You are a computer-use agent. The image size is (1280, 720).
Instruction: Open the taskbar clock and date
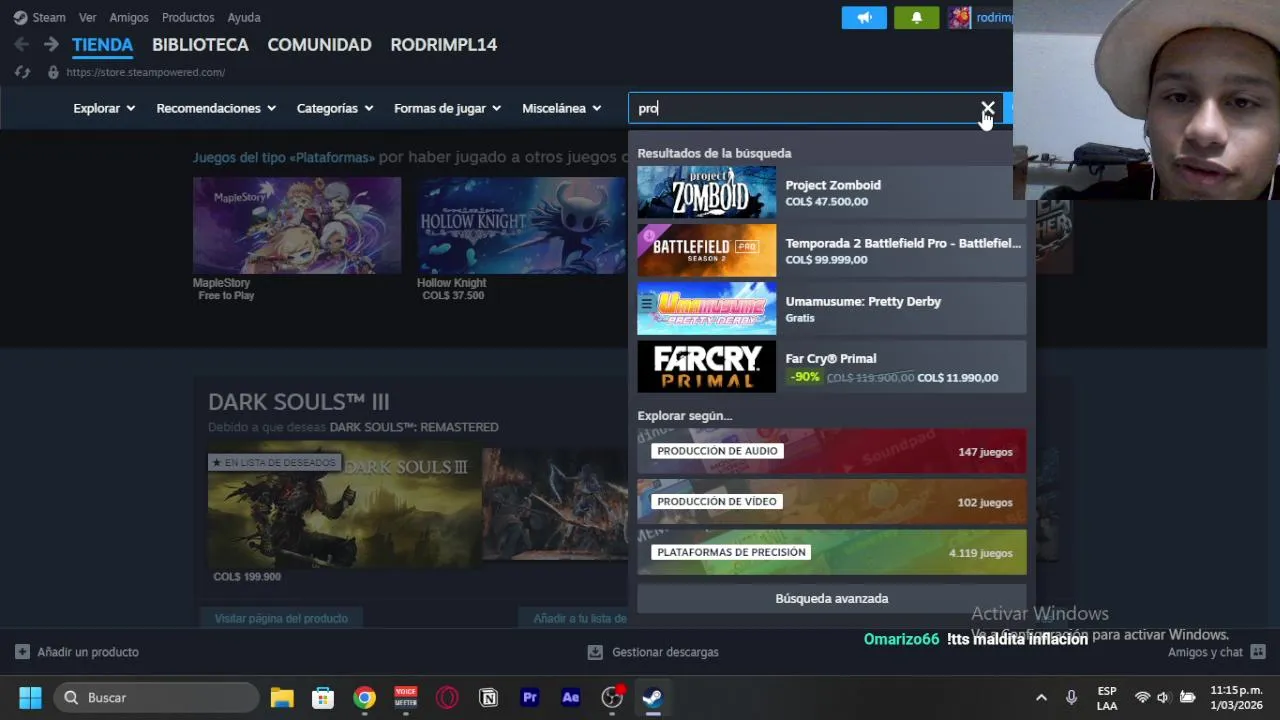coord(1236,697)
